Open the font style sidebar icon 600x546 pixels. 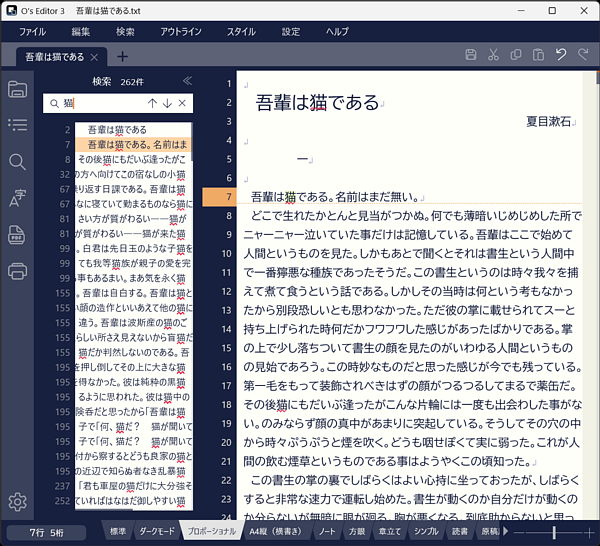coord(18,198)
